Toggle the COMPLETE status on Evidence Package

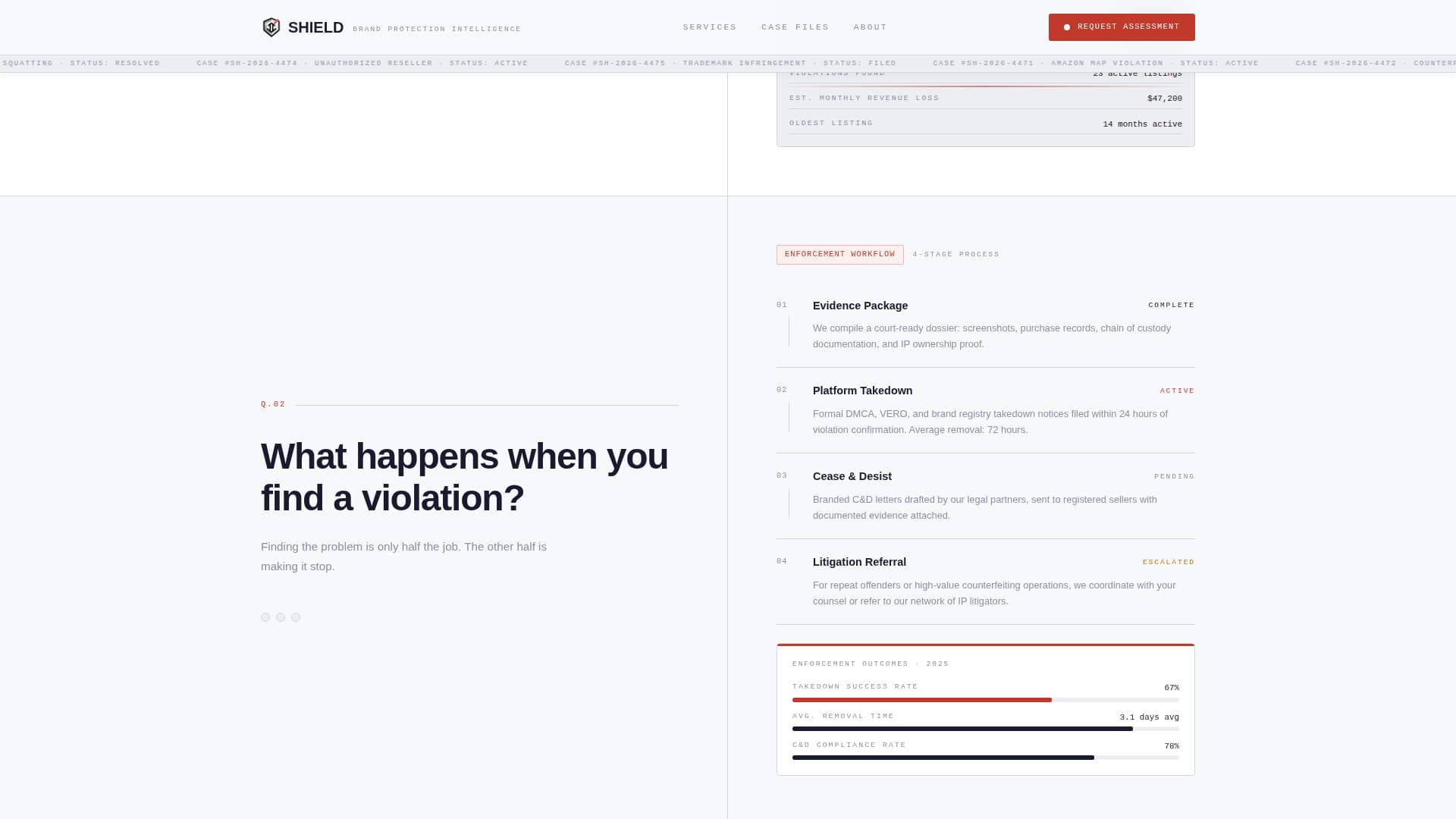[1172, 305]
